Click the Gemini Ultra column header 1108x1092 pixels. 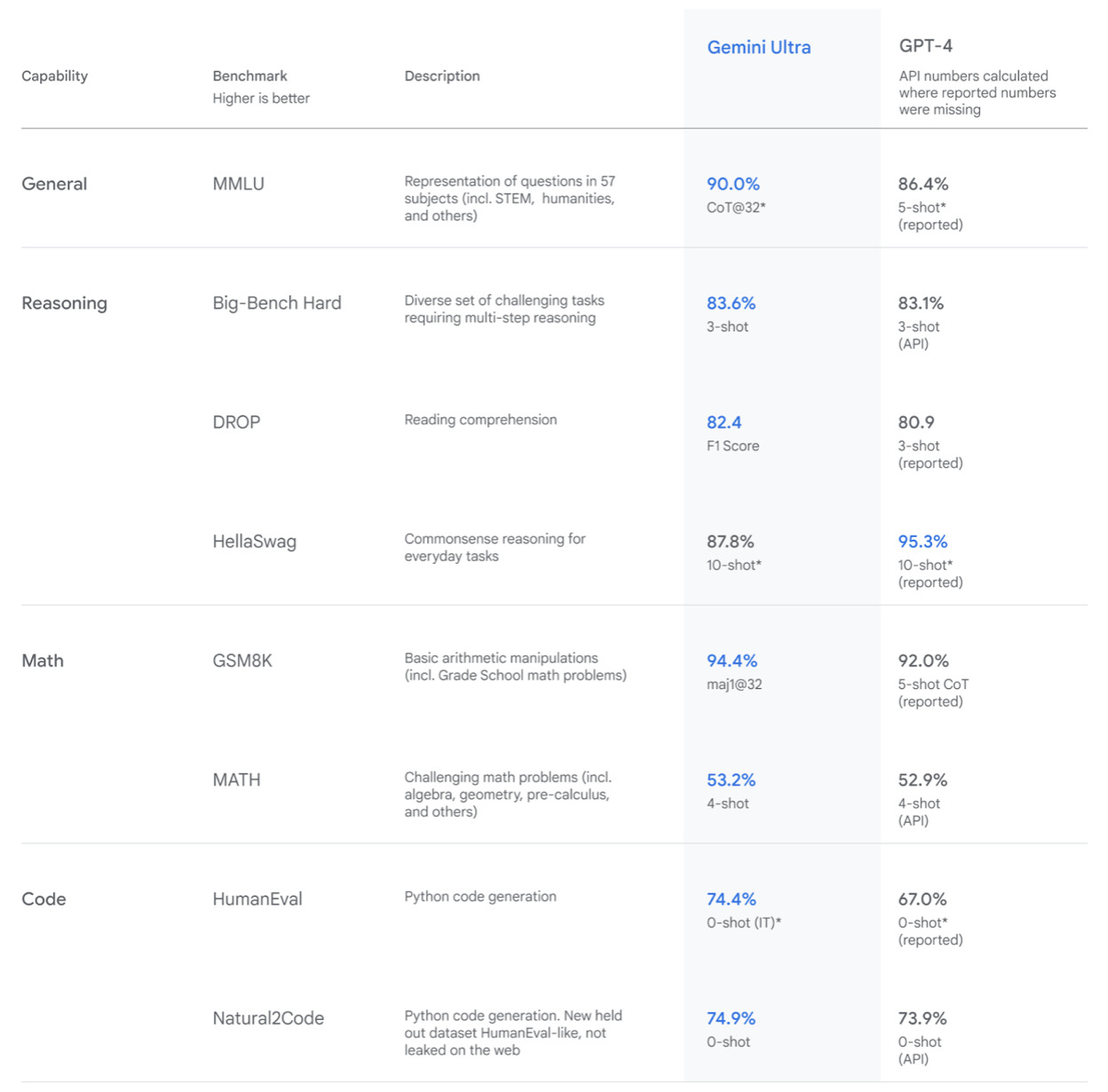[758, 48]
